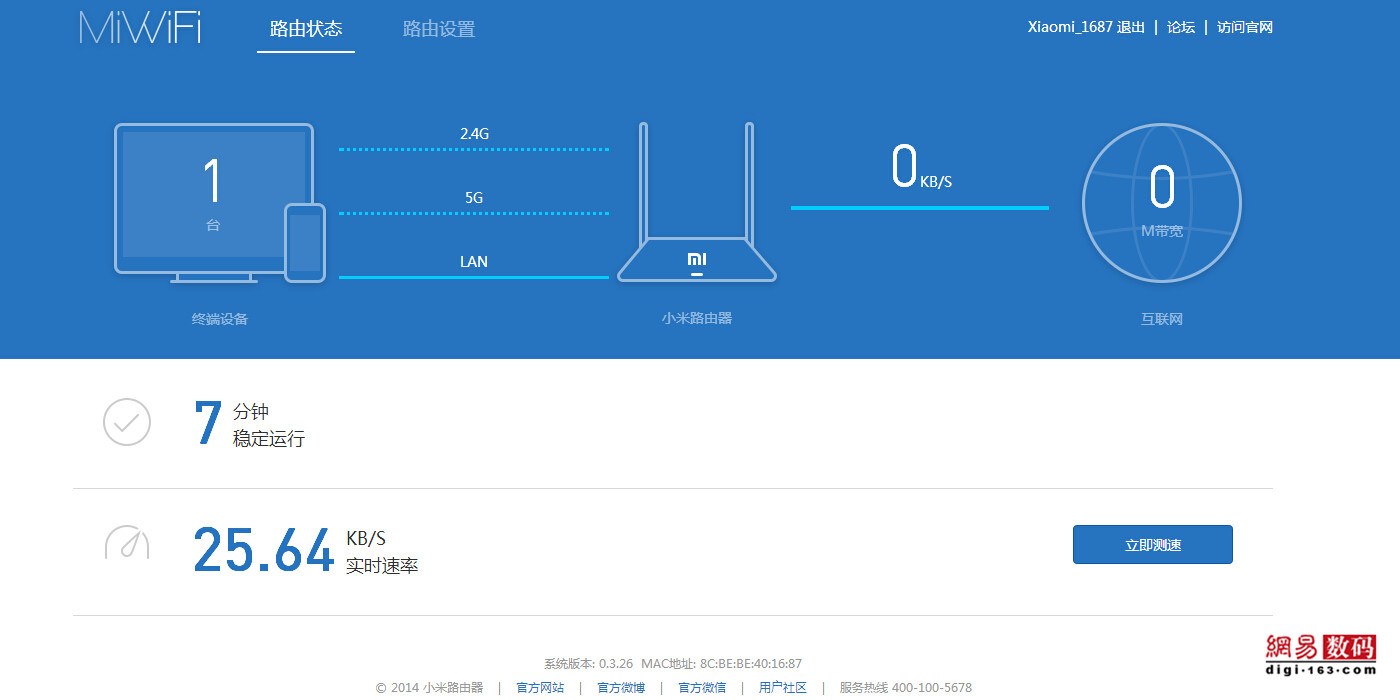The image size is (1400, 700).
Task: Open the 官方网站 footer link
Action: click(540, 687)
